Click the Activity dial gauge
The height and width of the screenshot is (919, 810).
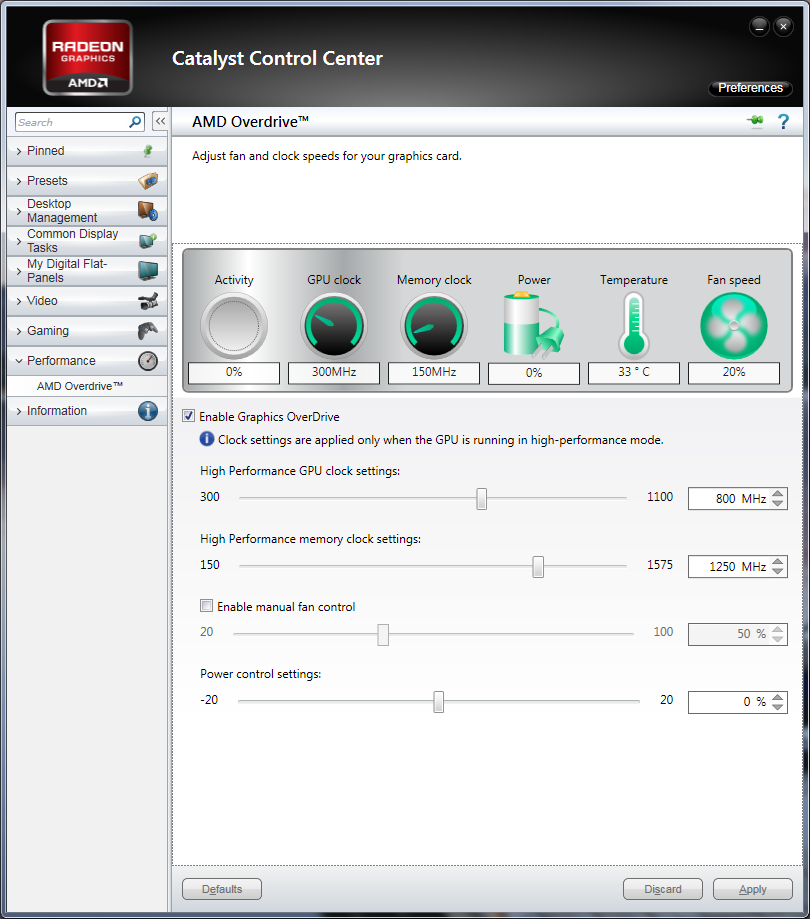[234, 326]
